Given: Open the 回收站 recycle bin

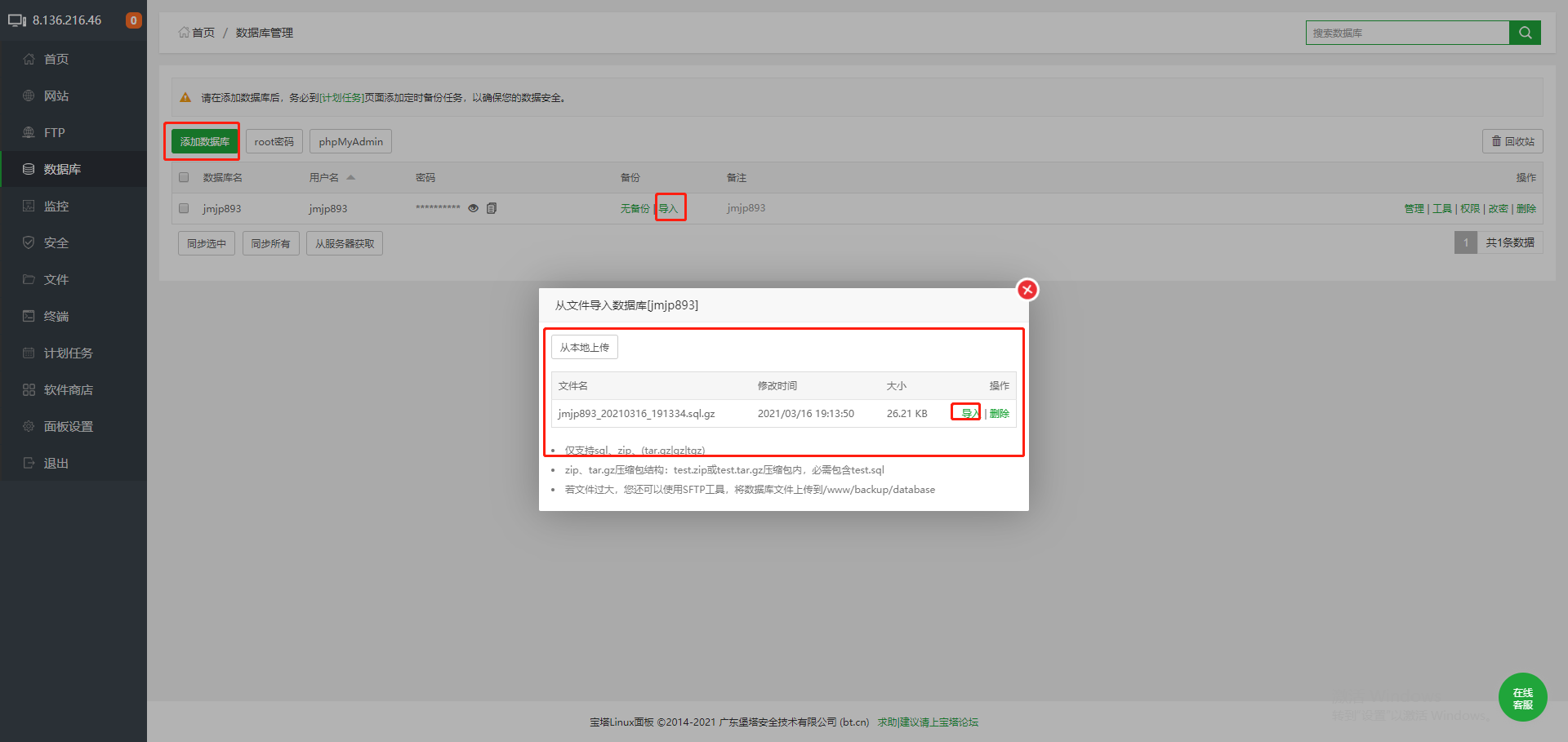Looking at the screenshot, I should (x=1512, y=141).
